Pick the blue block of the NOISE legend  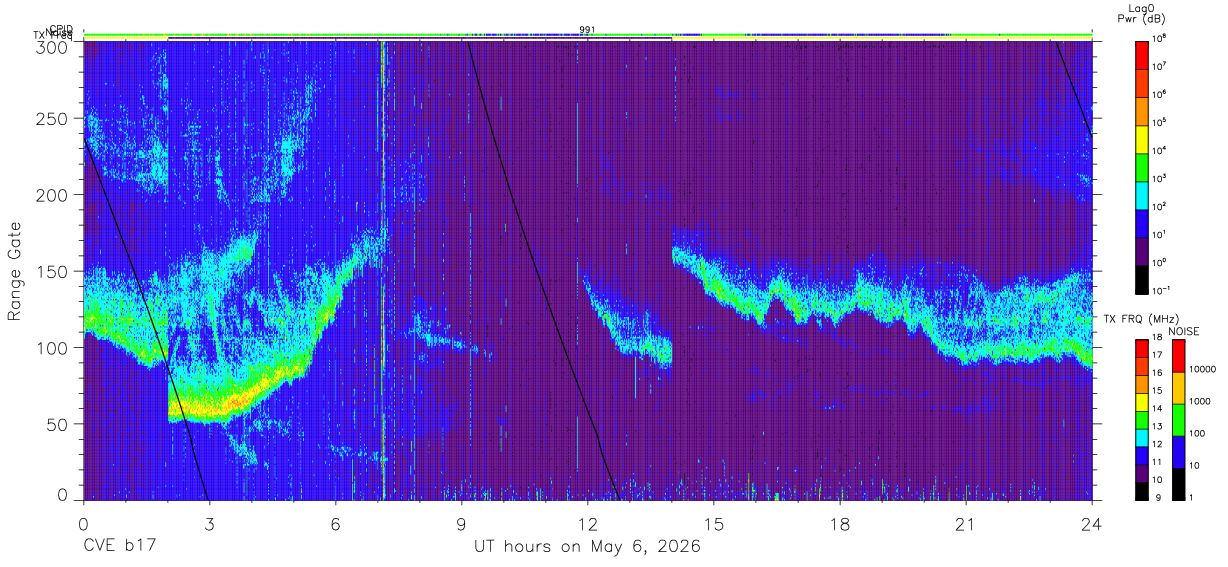click(1178, 452)
